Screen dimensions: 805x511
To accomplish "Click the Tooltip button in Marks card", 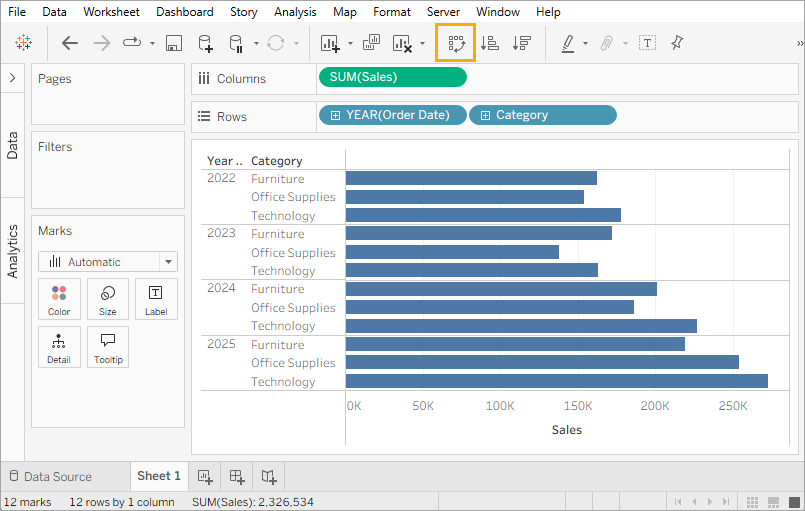I will tap(108, 347).
